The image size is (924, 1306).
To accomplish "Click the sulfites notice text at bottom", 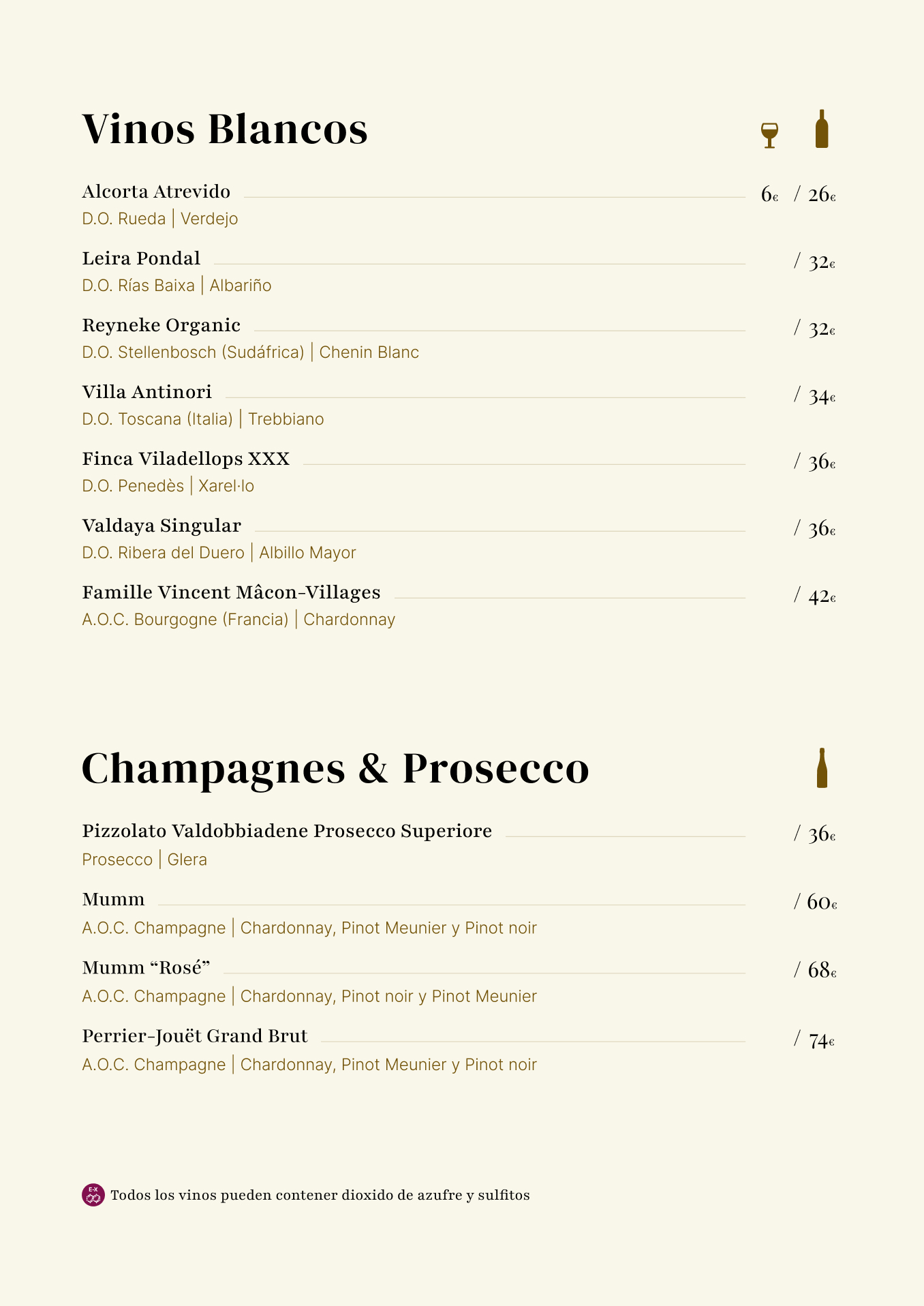I will pos(320,1195).
